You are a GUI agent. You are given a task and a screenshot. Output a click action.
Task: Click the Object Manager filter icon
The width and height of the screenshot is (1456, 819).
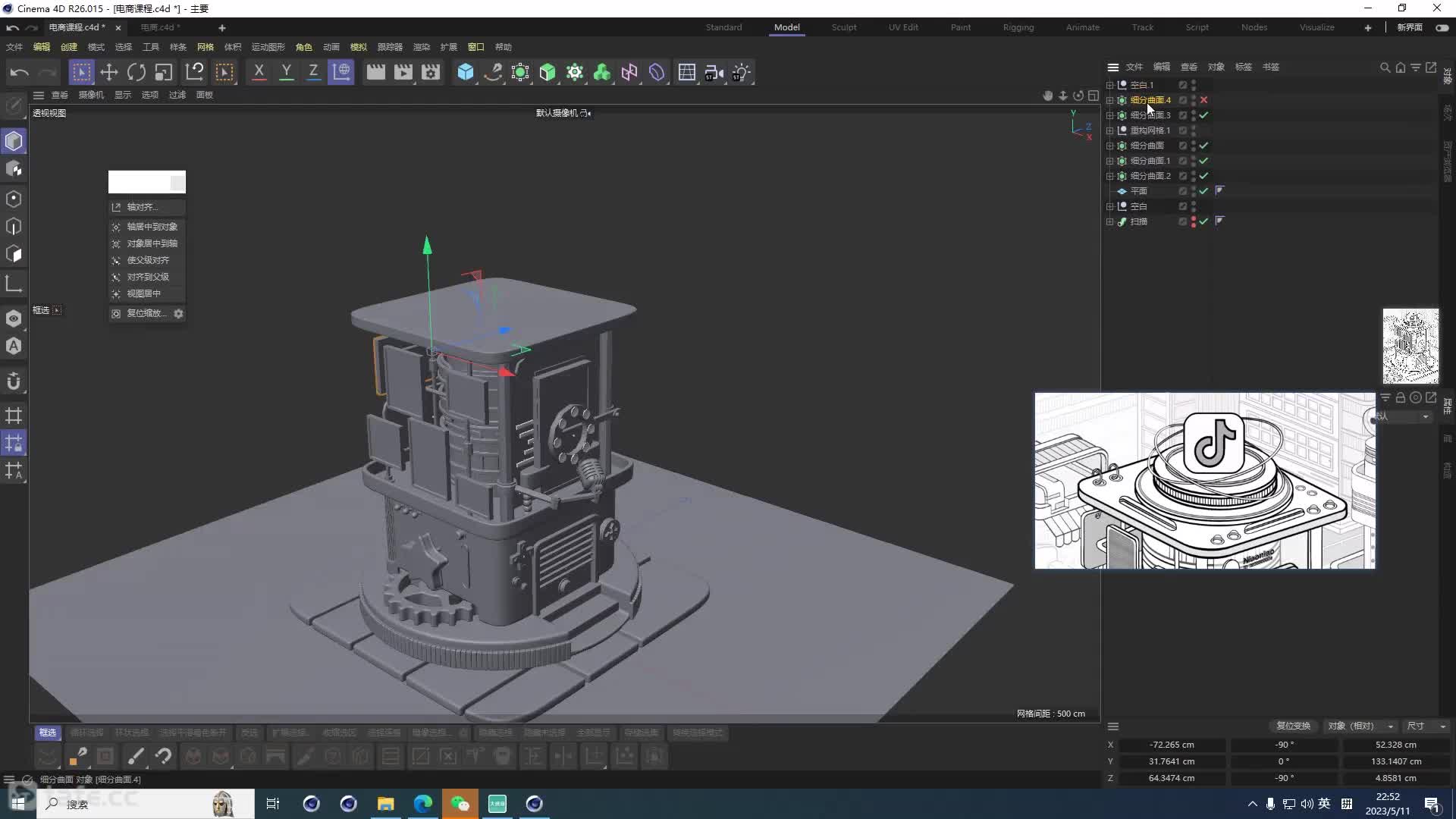[x=1415, y=67]
